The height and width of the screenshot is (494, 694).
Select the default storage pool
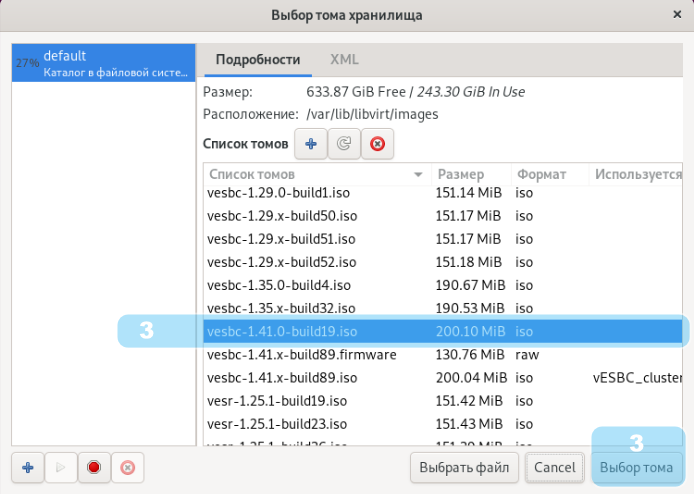tap(103, 63)
